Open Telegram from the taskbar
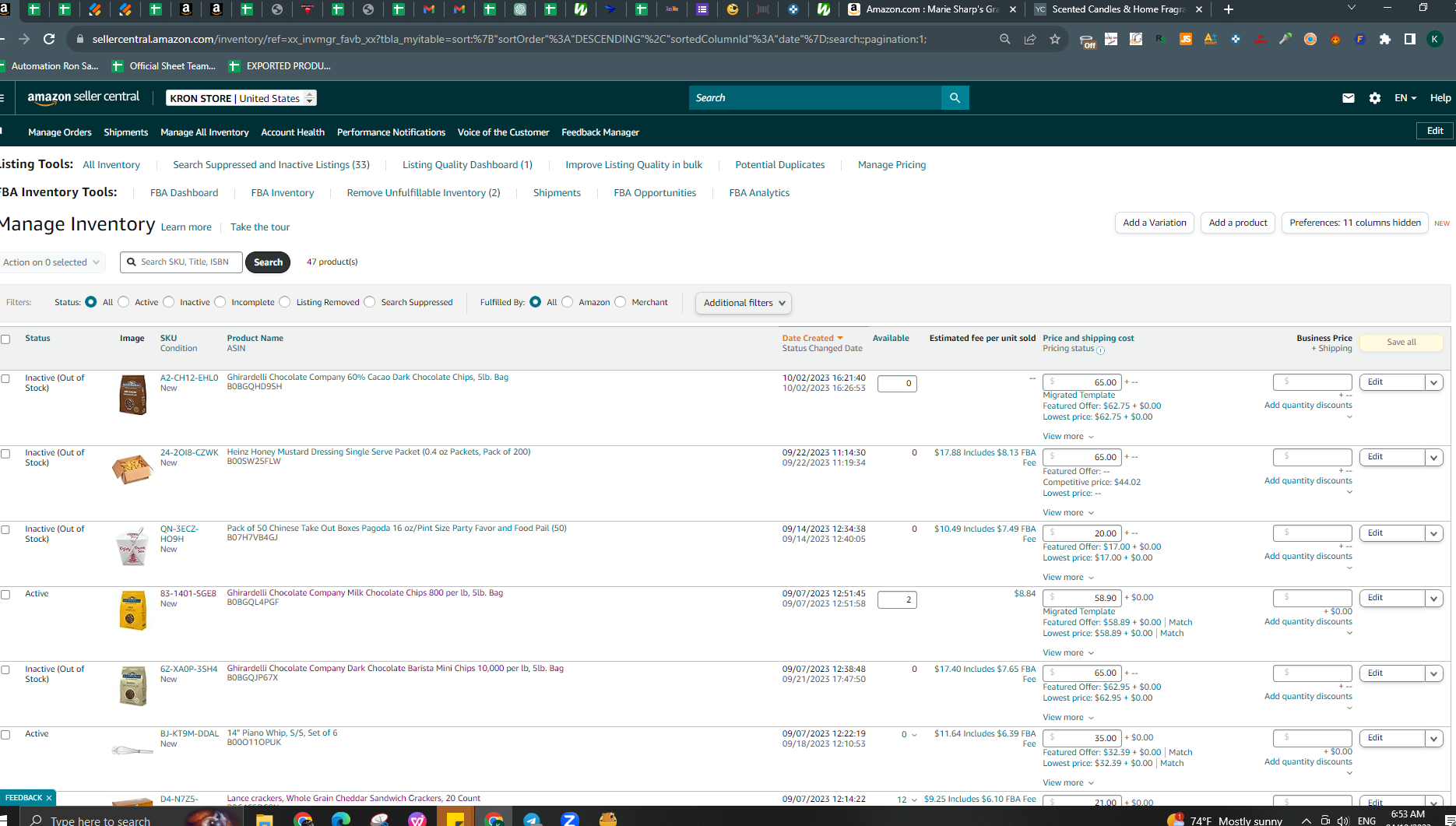Screen dimensions: 1456x826 coord(532,818)
